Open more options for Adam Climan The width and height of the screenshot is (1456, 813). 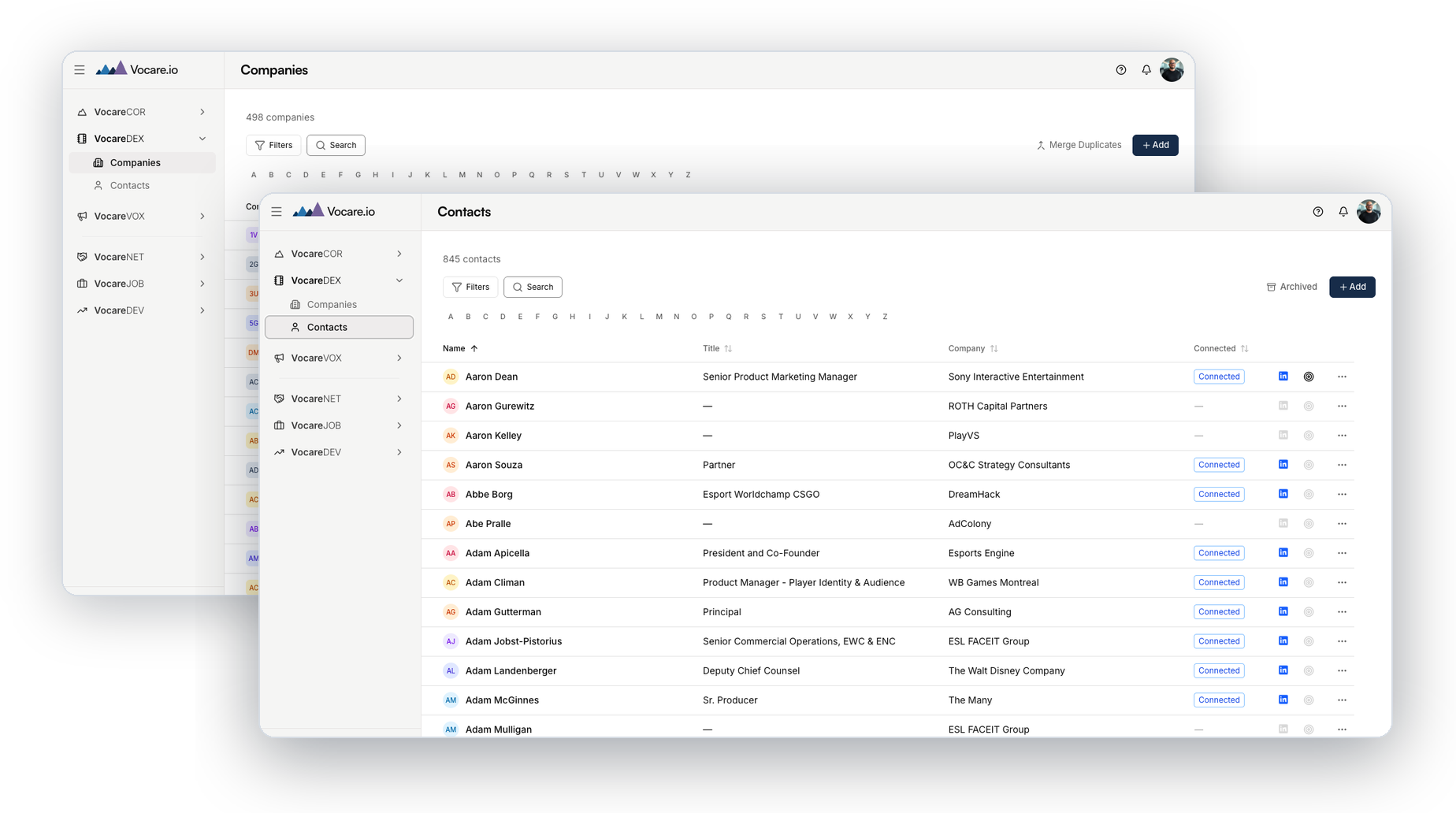pyautogui.click(x=1342, y=582)
